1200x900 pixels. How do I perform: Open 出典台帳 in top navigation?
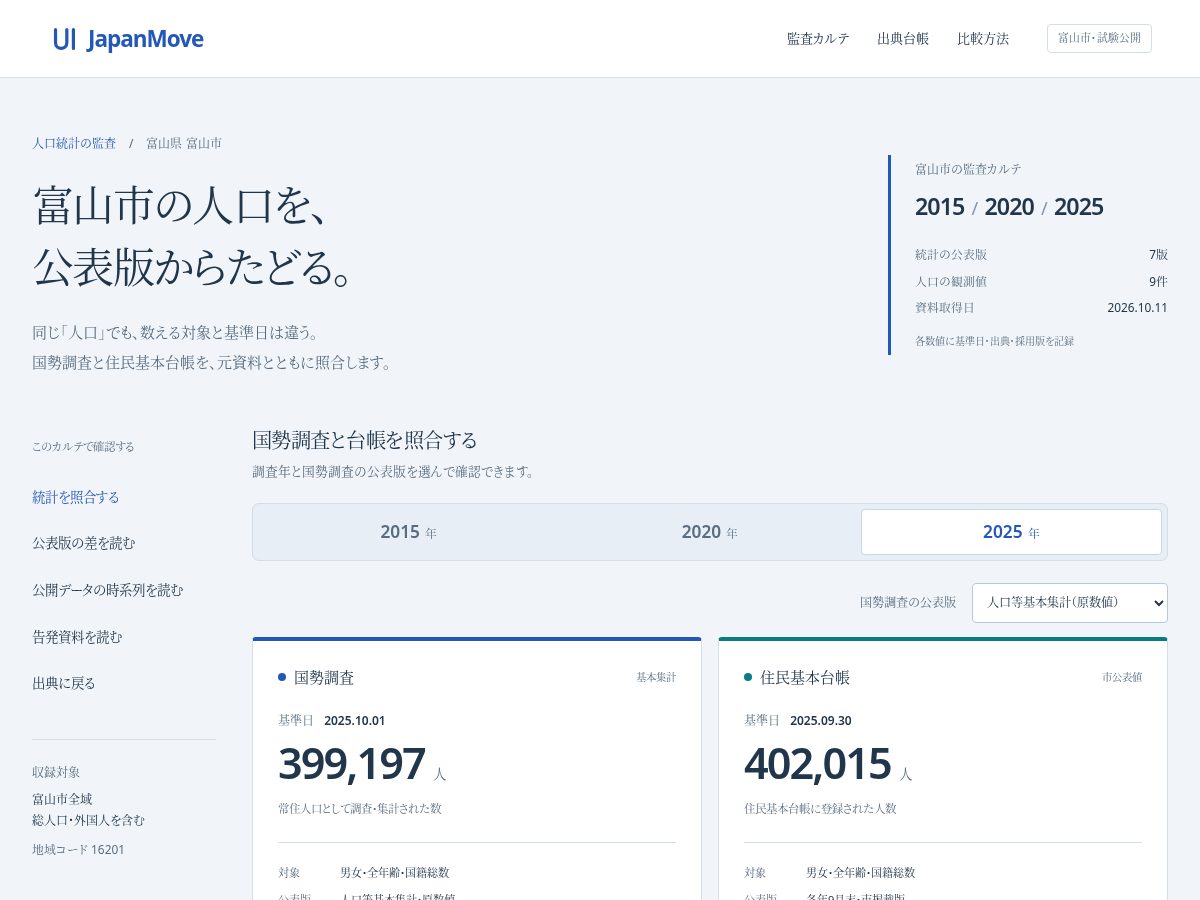(x=903, y=39)
